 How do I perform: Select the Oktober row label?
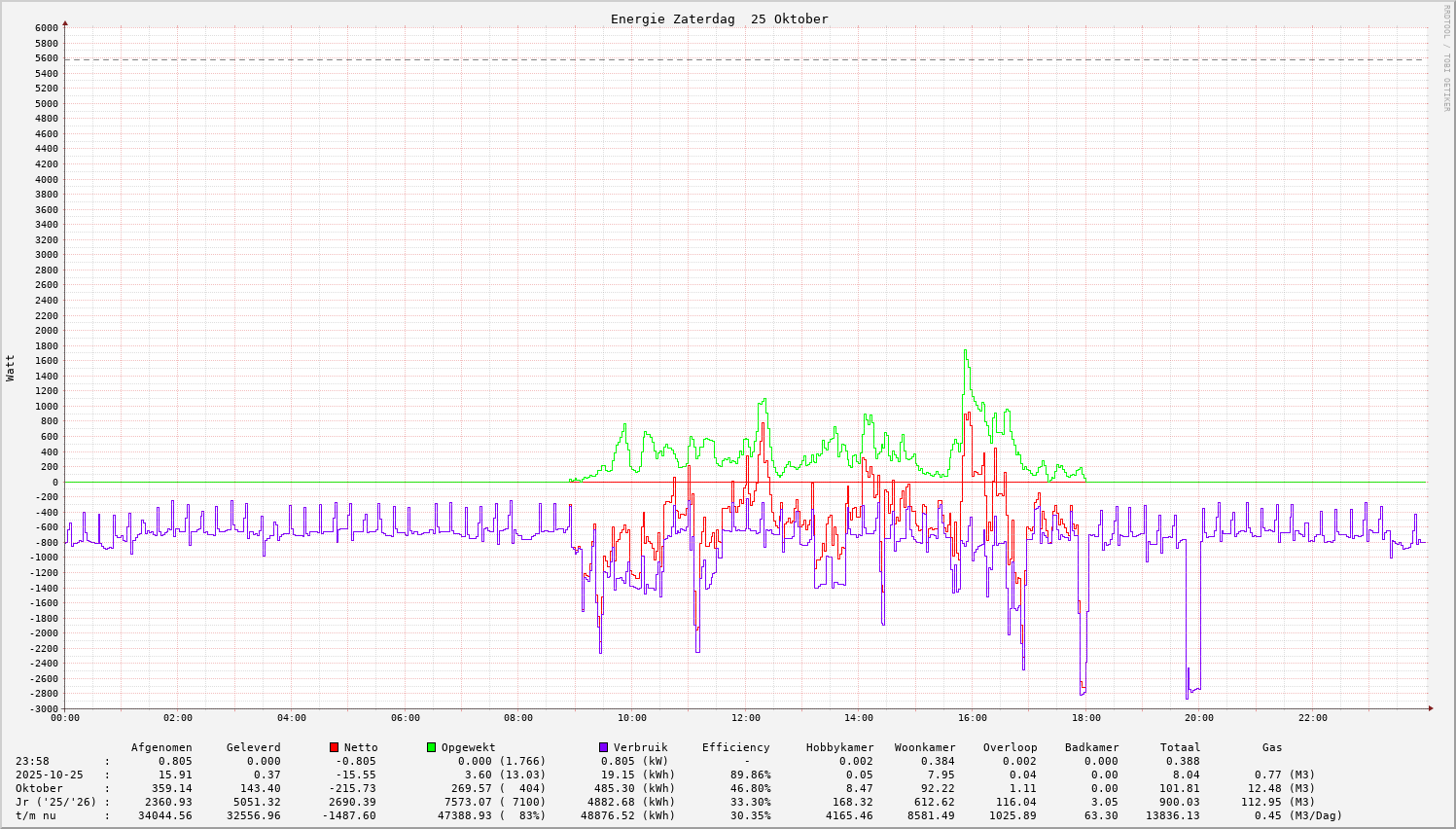[x=39, y=788]
